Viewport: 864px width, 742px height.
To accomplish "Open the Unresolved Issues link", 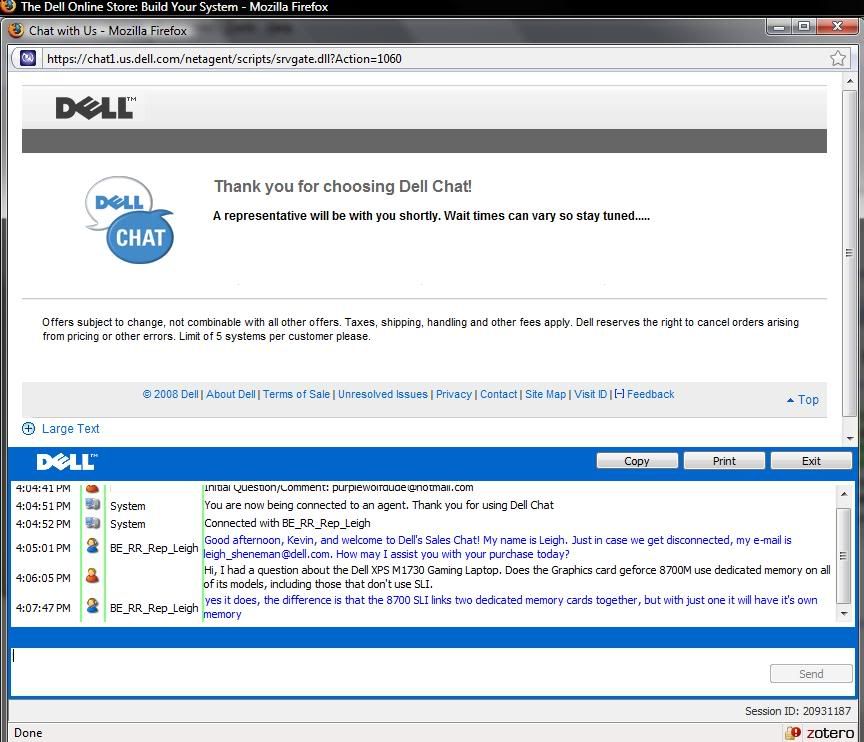I will coord(383,394).
